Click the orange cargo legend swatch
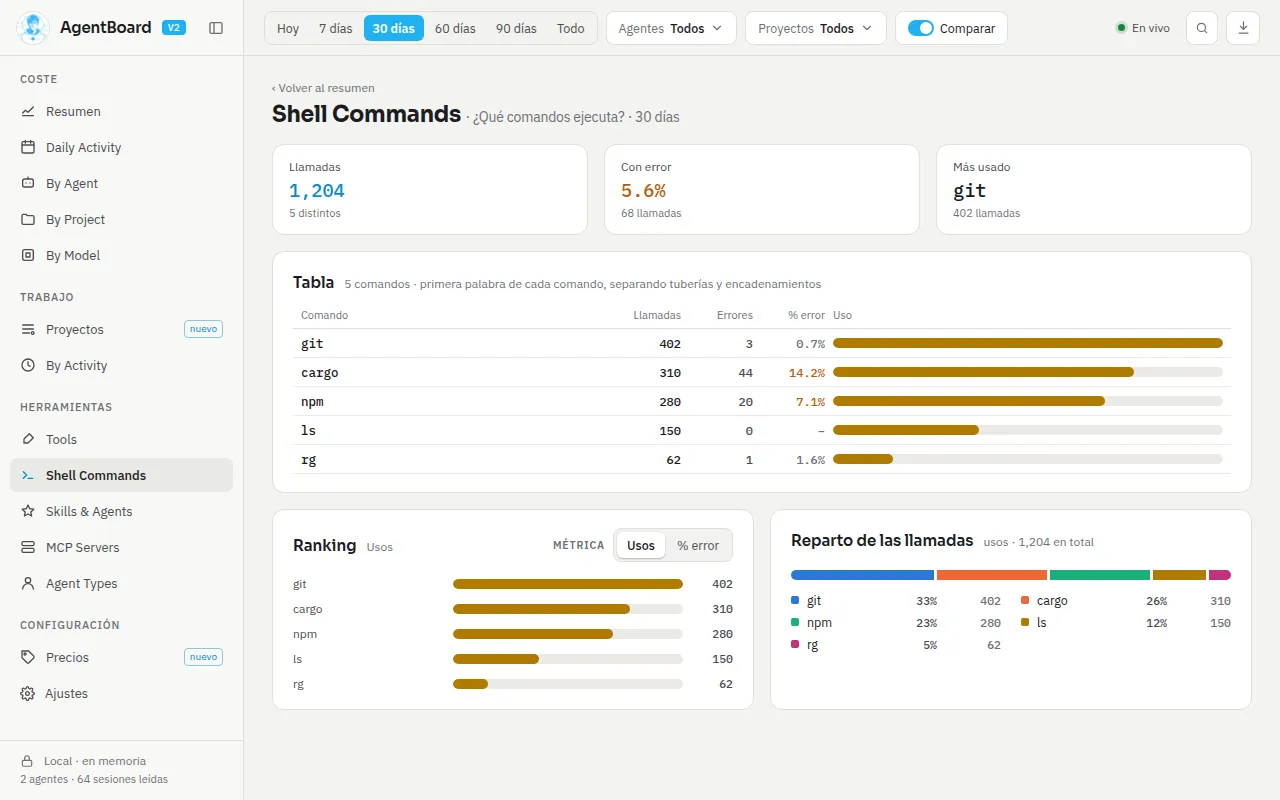1280x800 pixels. tap(1025, 601)
